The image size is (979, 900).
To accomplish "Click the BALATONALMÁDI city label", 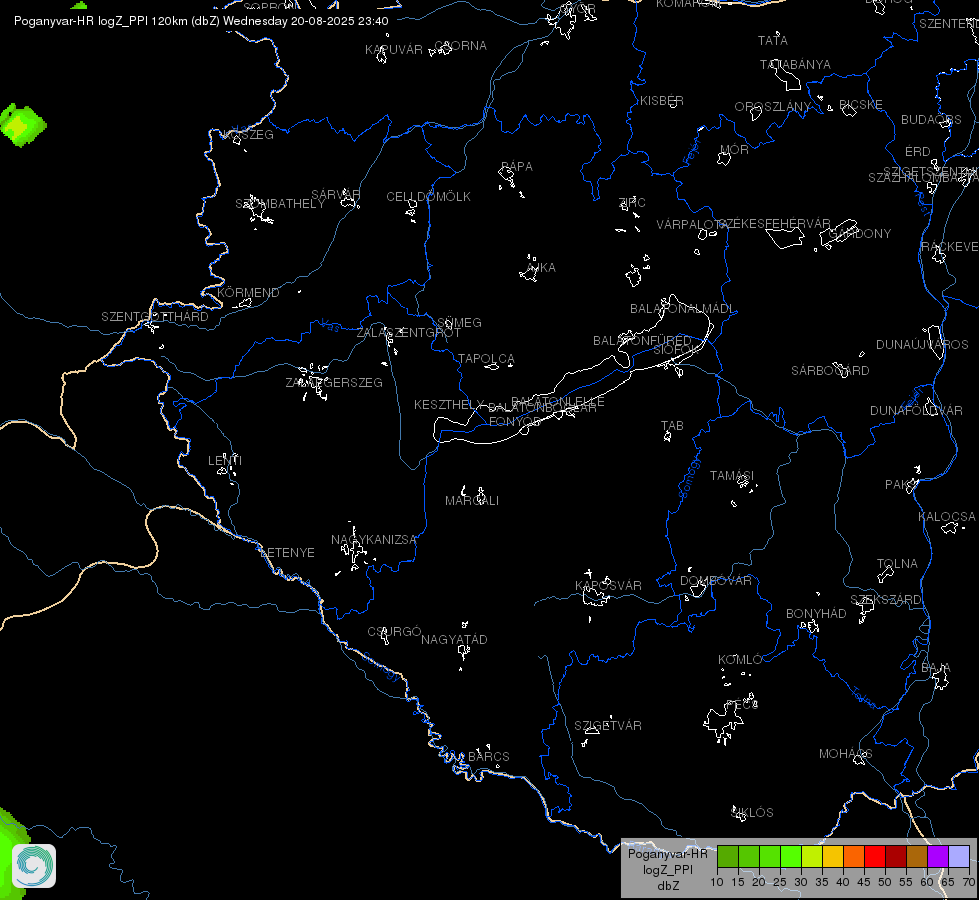I will click(x=682, y=309).
